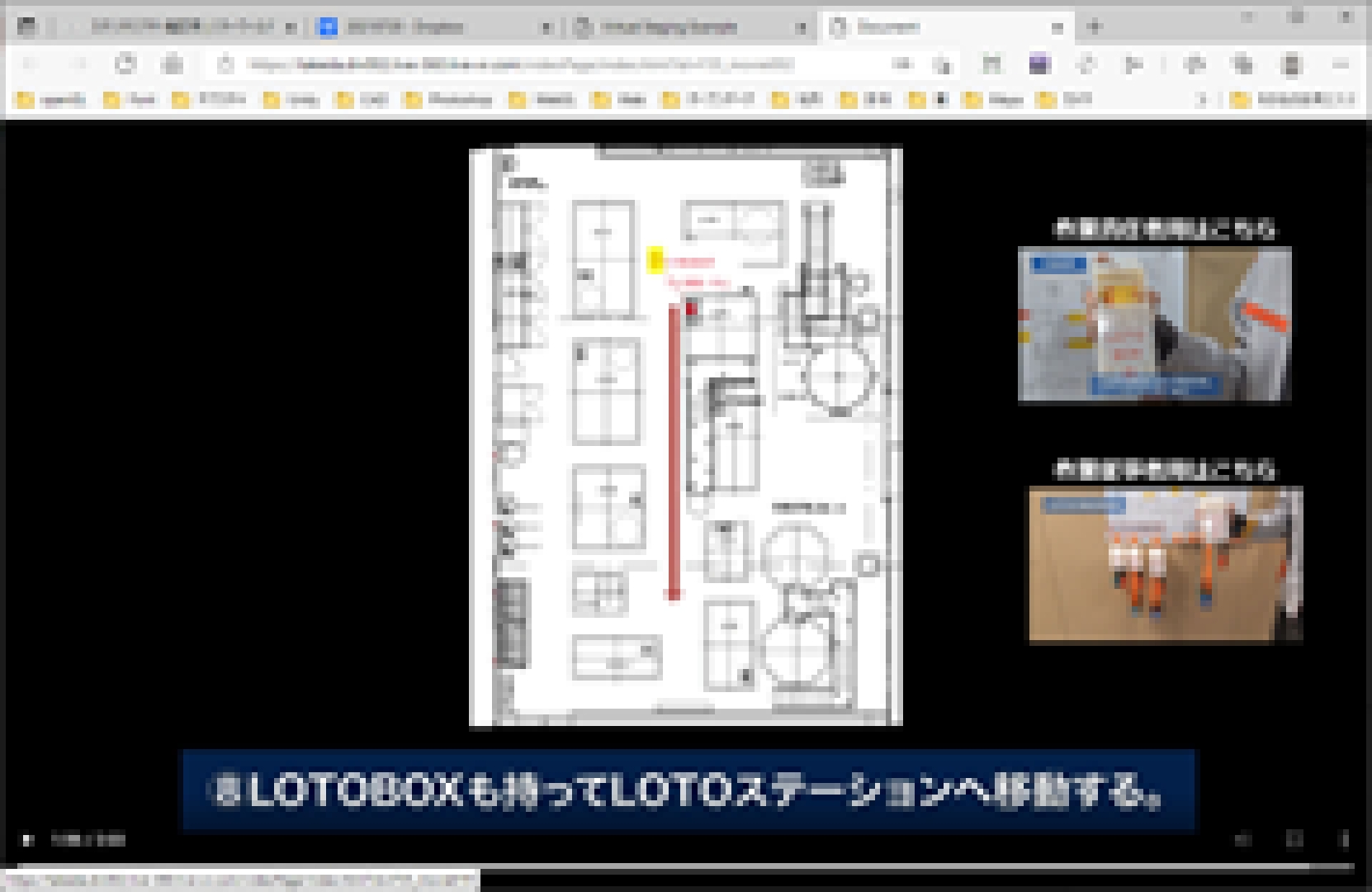1372x892 pixels.
Task: Mute the video with the volume icon
Action: click(1243, 840)
